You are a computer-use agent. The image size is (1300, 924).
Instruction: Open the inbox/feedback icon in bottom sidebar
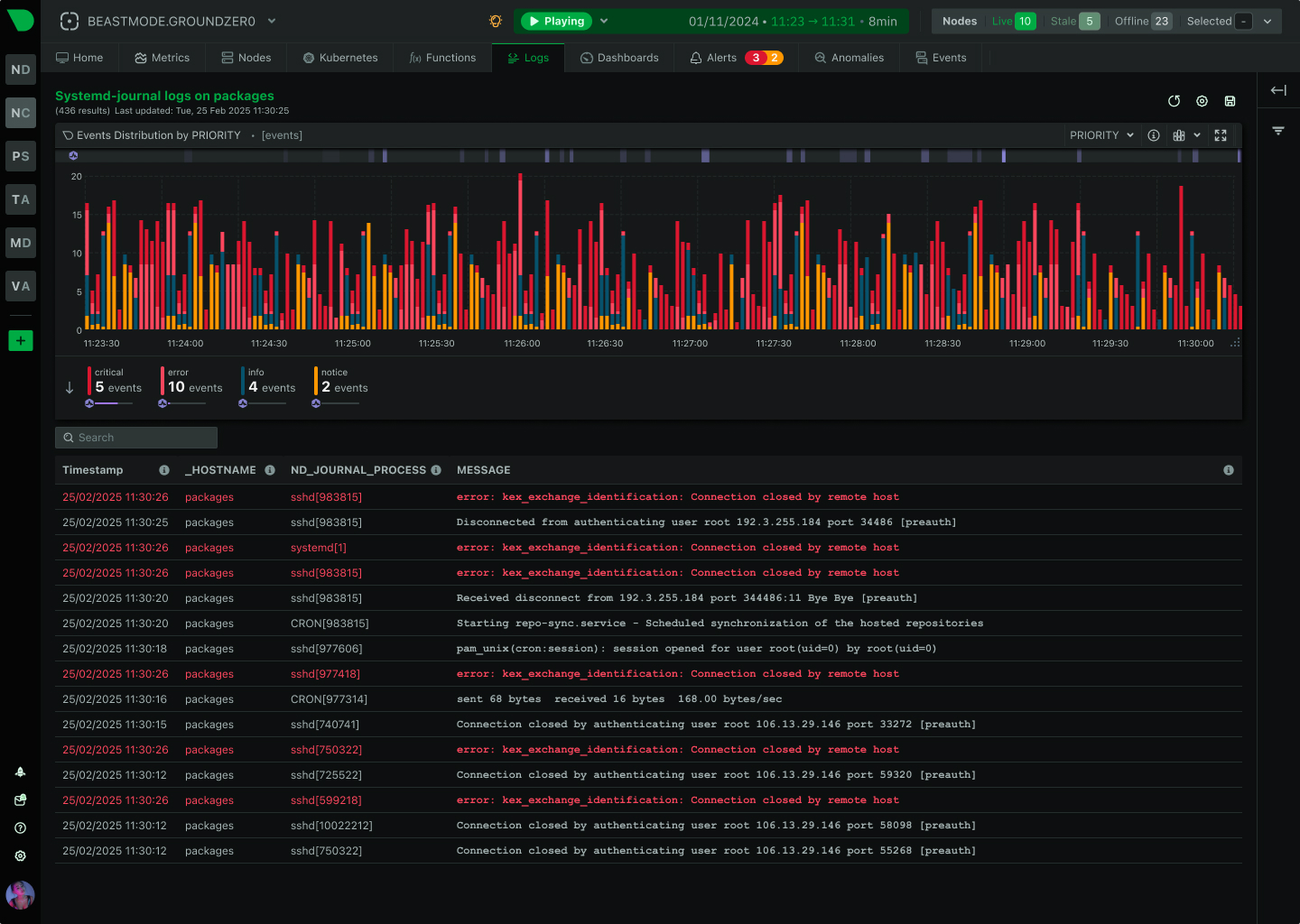tap(20, 799)
